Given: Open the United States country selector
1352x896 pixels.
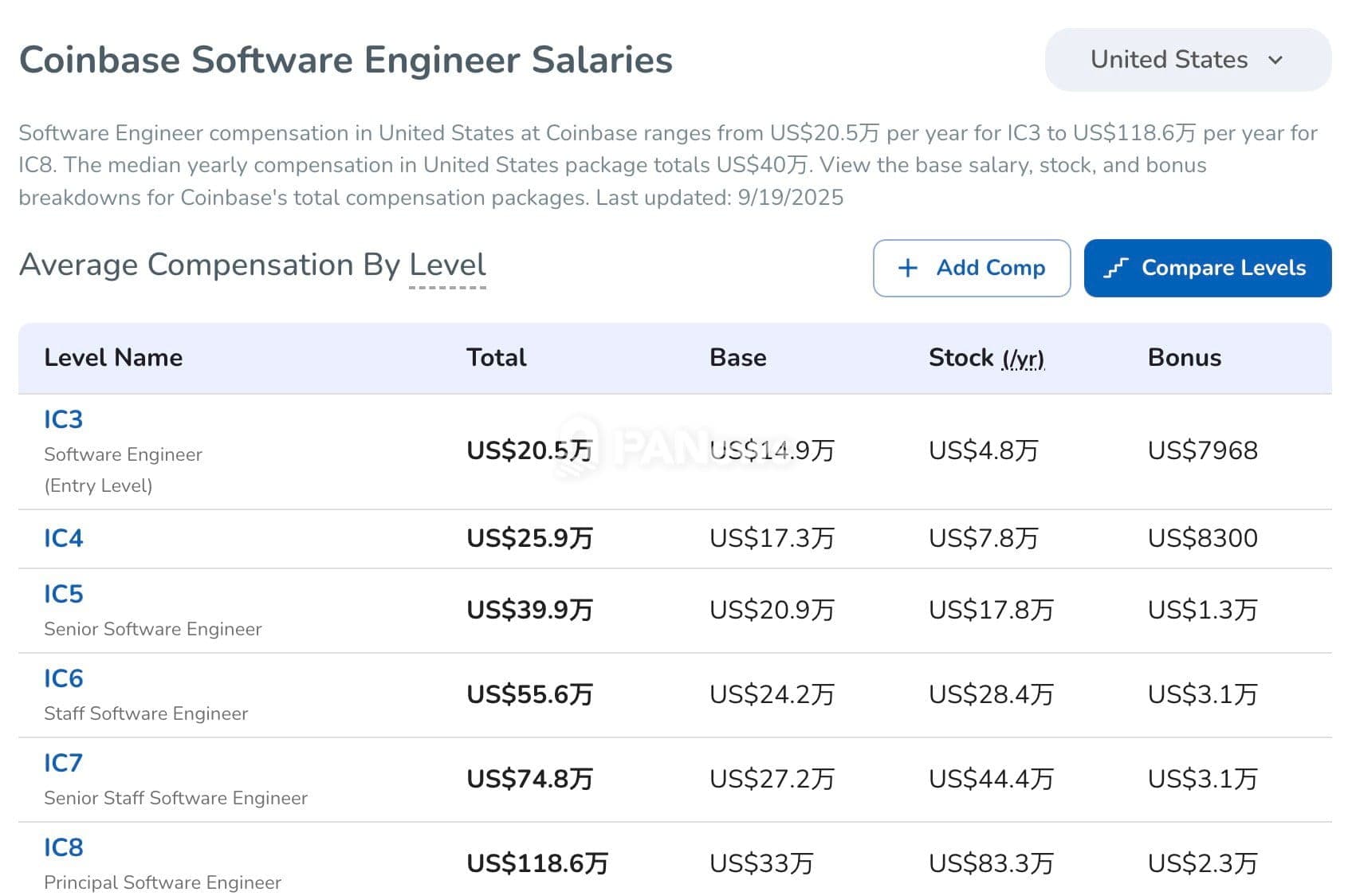Looking at the screenshot, I should (x=1186, y=59).
